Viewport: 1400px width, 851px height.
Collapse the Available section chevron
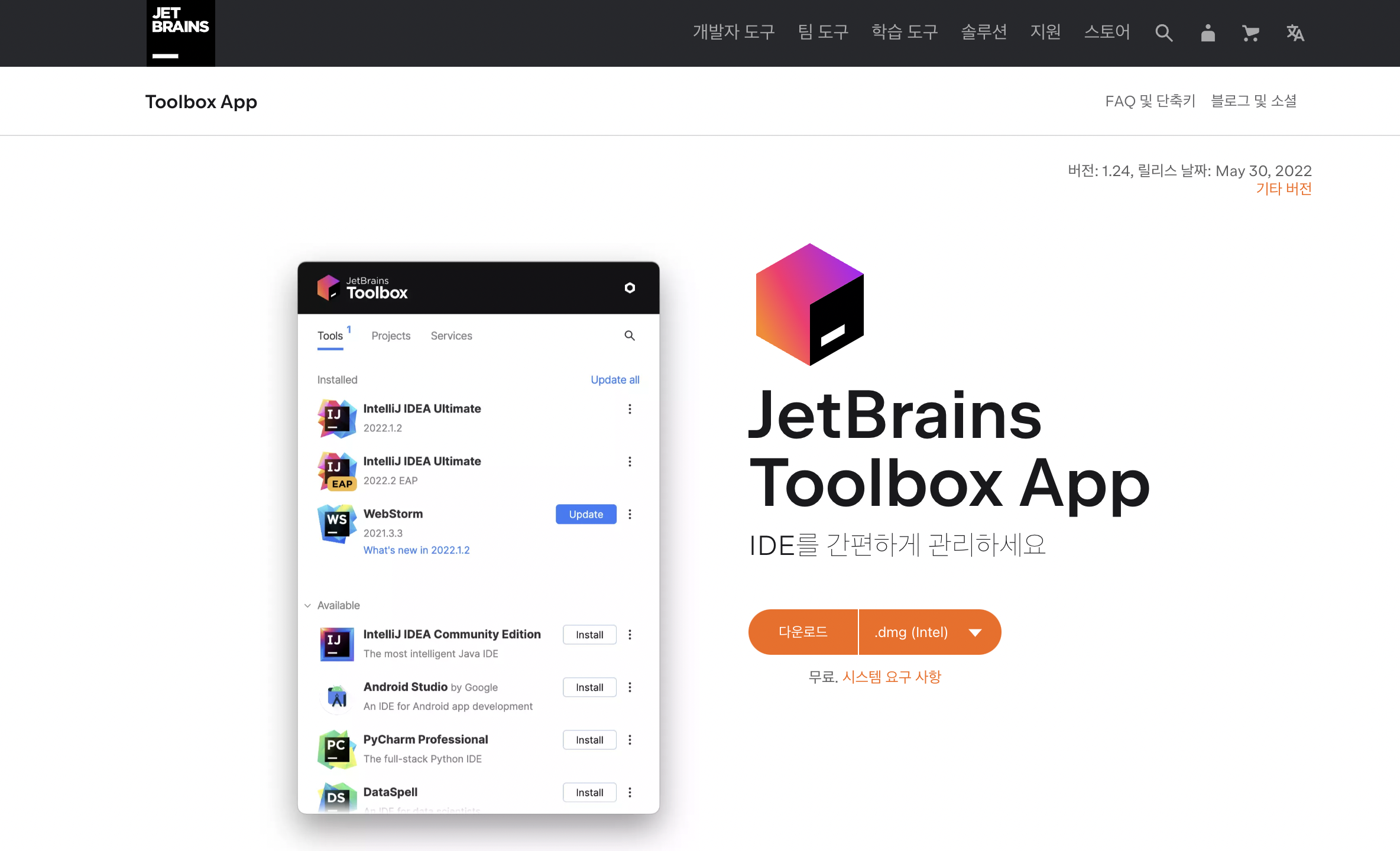[x=307, y=605]
